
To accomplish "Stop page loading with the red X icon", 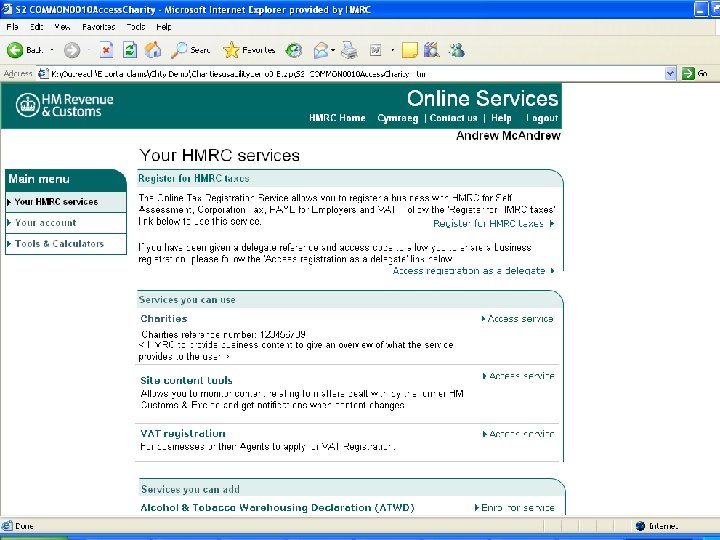I will click(107, 50).
